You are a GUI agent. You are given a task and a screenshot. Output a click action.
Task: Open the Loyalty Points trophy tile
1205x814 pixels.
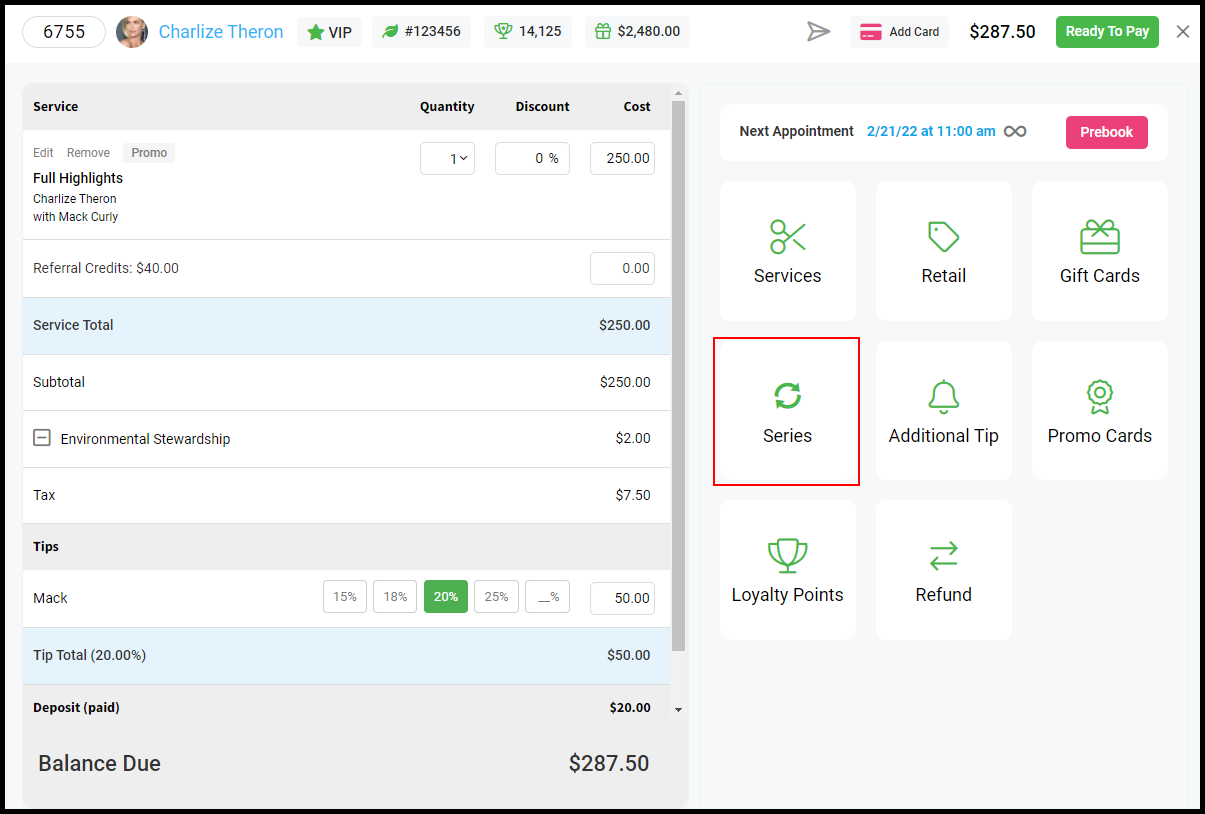point(788,570)
